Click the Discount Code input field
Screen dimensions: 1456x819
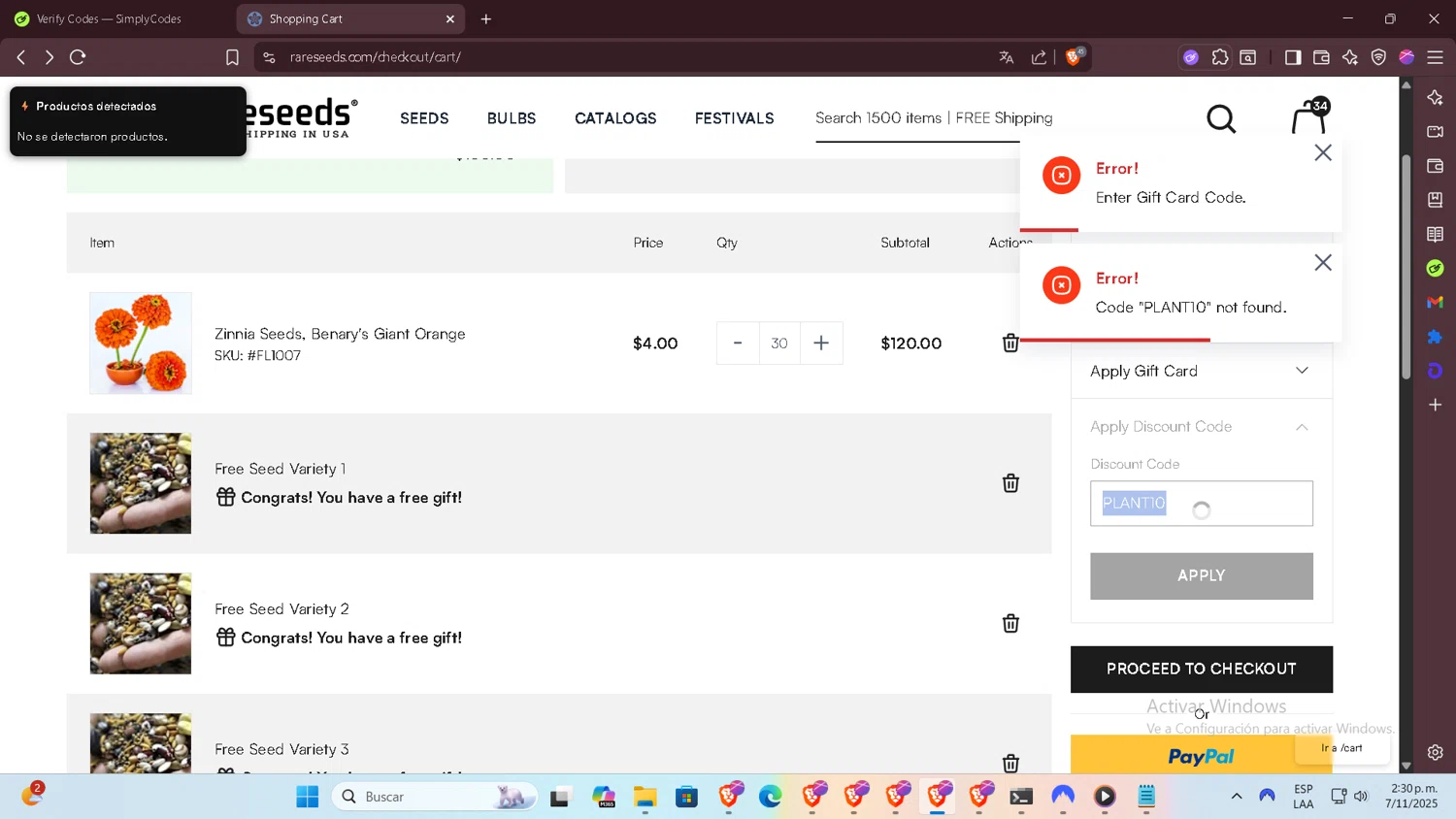point(1201,504)
